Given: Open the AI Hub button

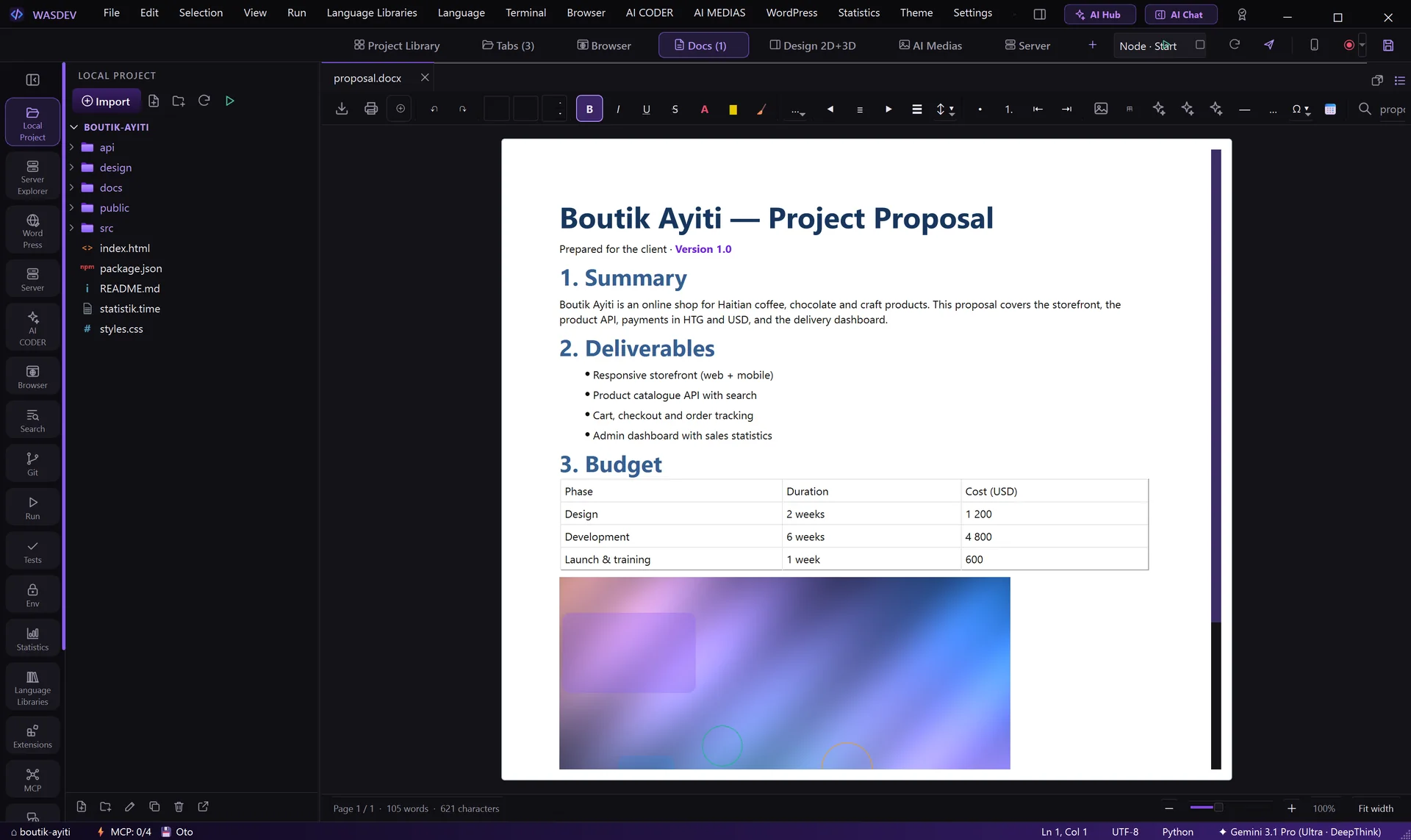Looking at the screenshot, I should point(1099,15).
